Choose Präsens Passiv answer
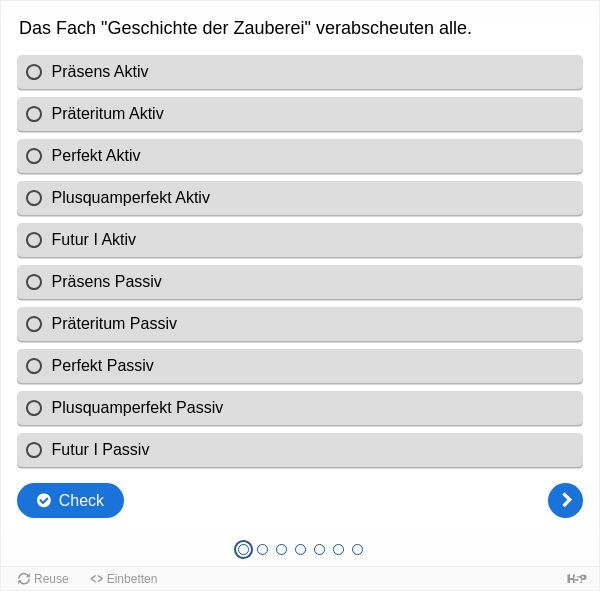Viewport: 600px width, 591px height. 300,282
